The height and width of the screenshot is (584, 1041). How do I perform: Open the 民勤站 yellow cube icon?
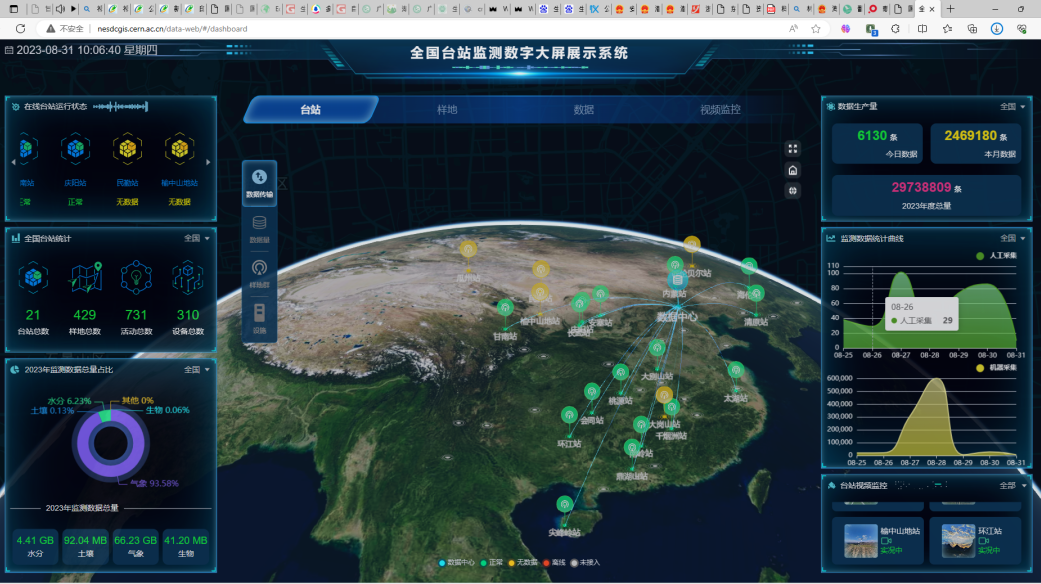(127, 149)
